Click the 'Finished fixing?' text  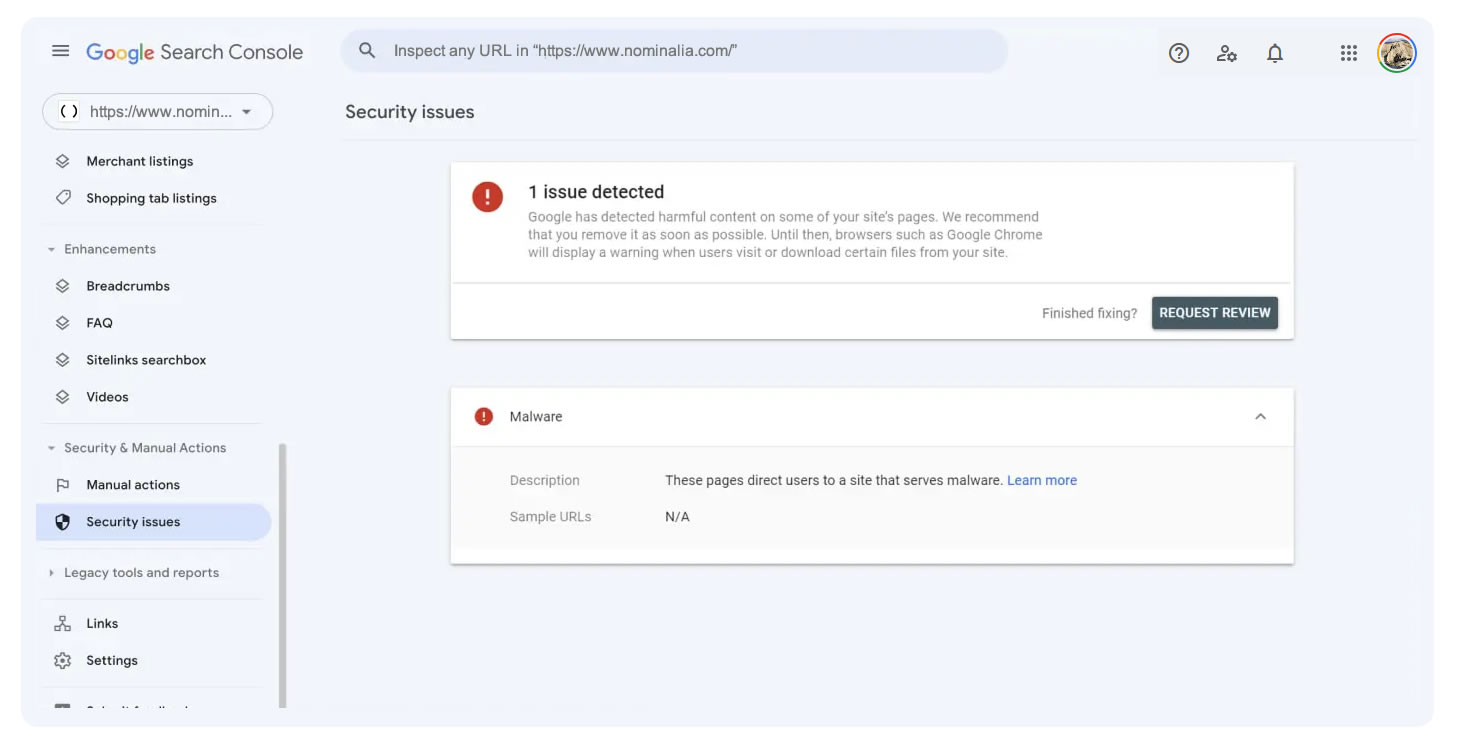click(1089, 313)
